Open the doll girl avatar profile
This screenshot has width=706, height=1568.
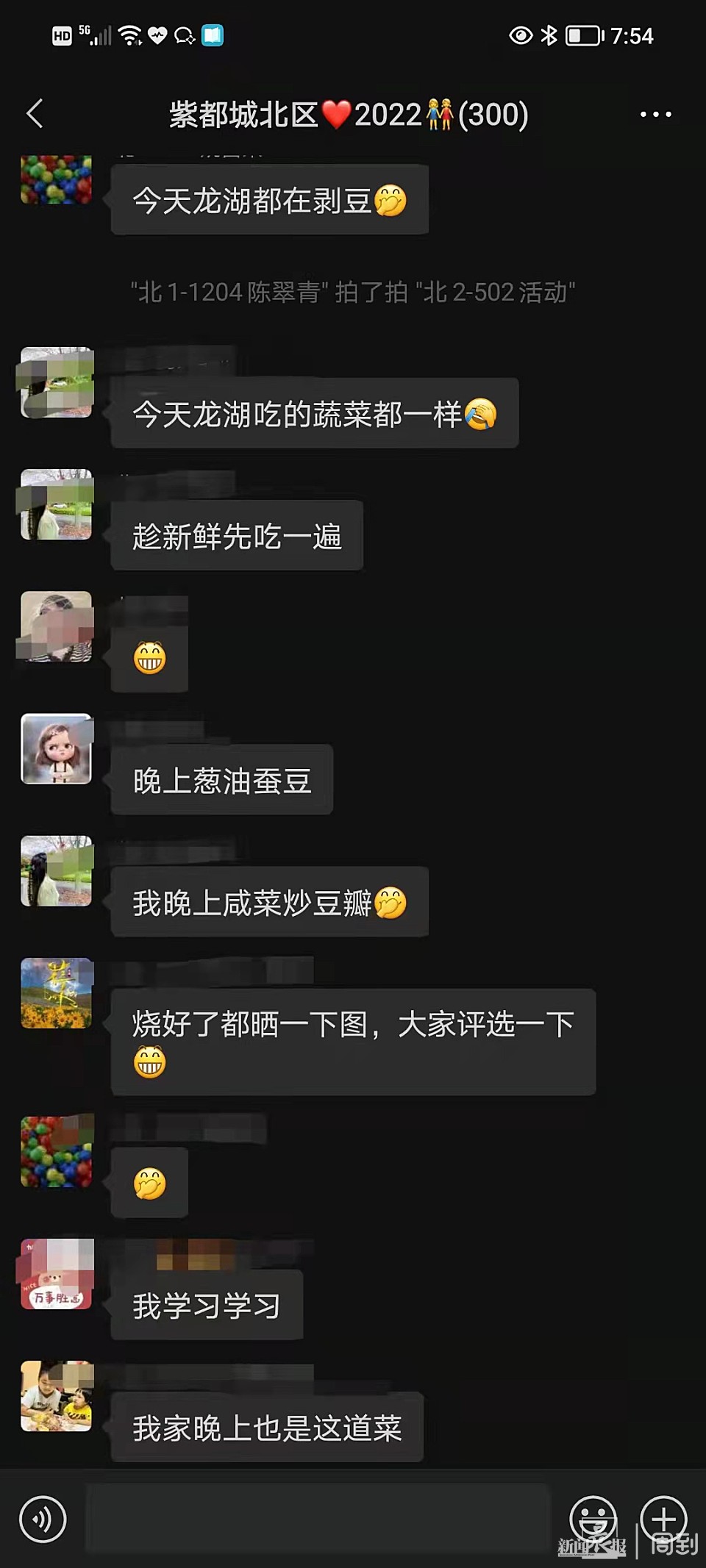pyautogui.click(x=57, y=749)
